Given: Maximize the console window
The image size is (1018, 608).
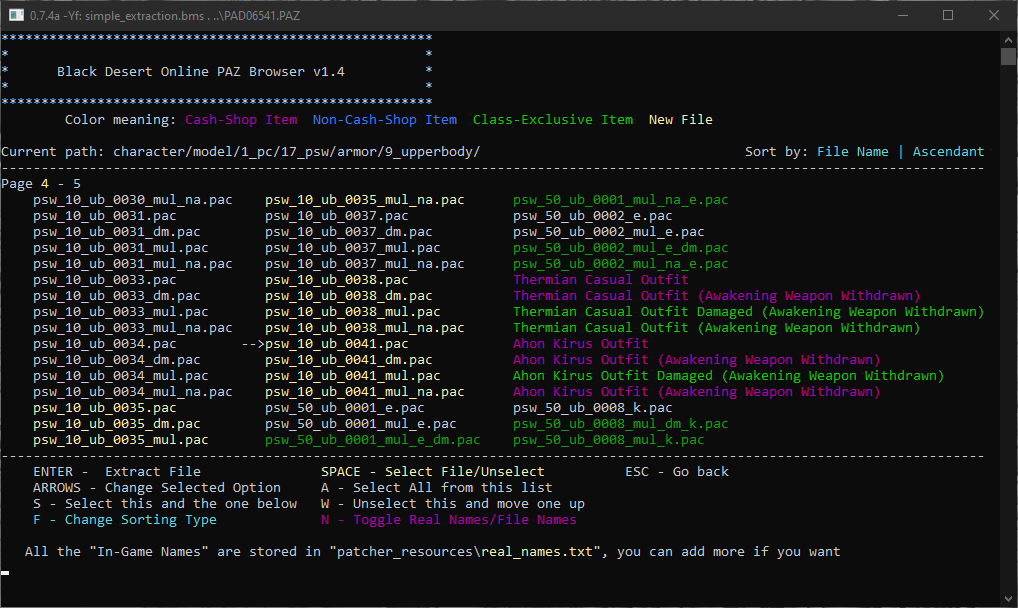Looking at the screenshot, I should pos(947,15).
